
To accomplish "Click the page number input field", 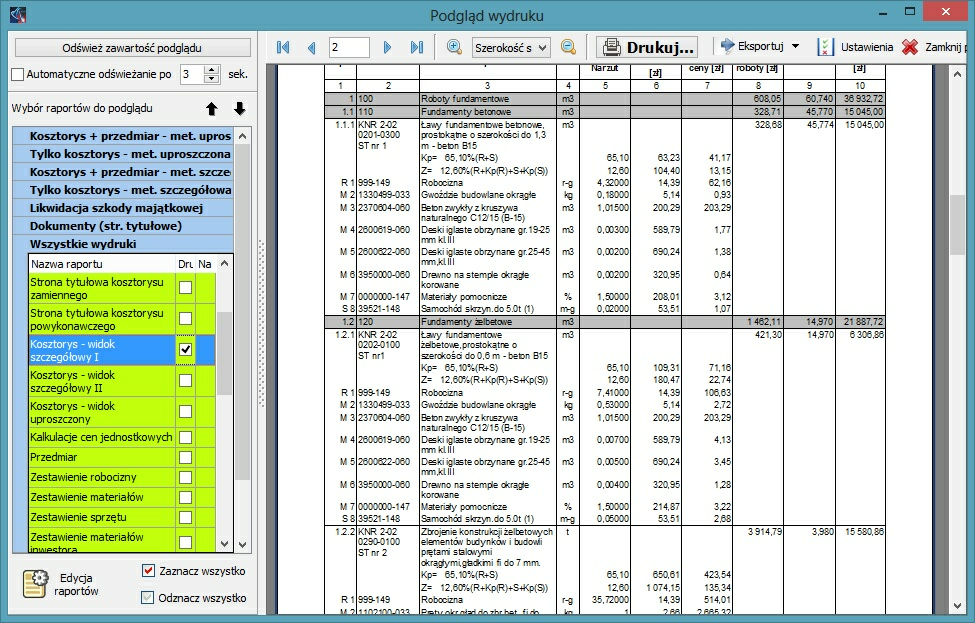I will 349,47.
